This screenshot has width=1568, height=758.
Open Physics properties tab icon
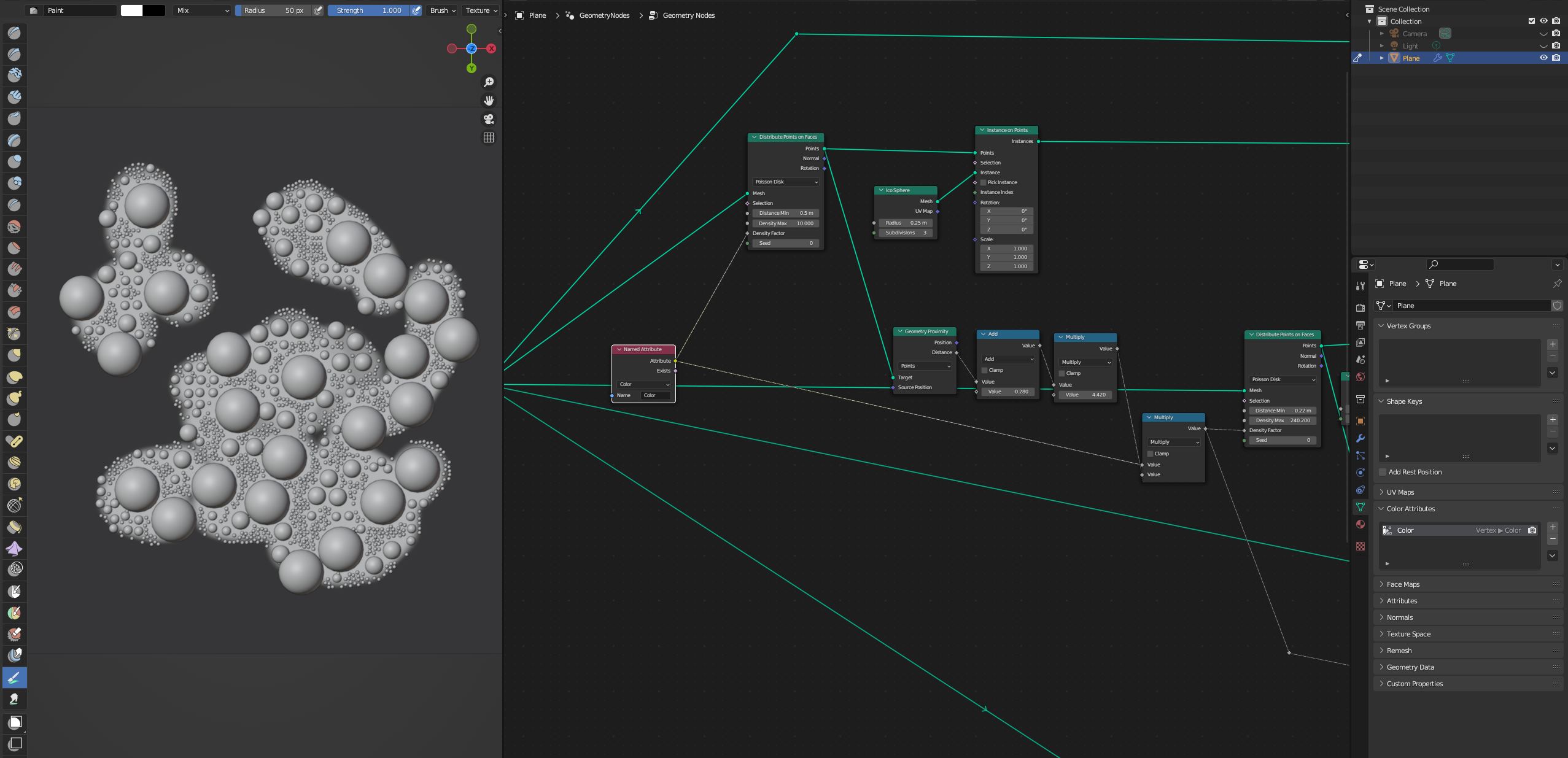click(x=1360, y=473)
